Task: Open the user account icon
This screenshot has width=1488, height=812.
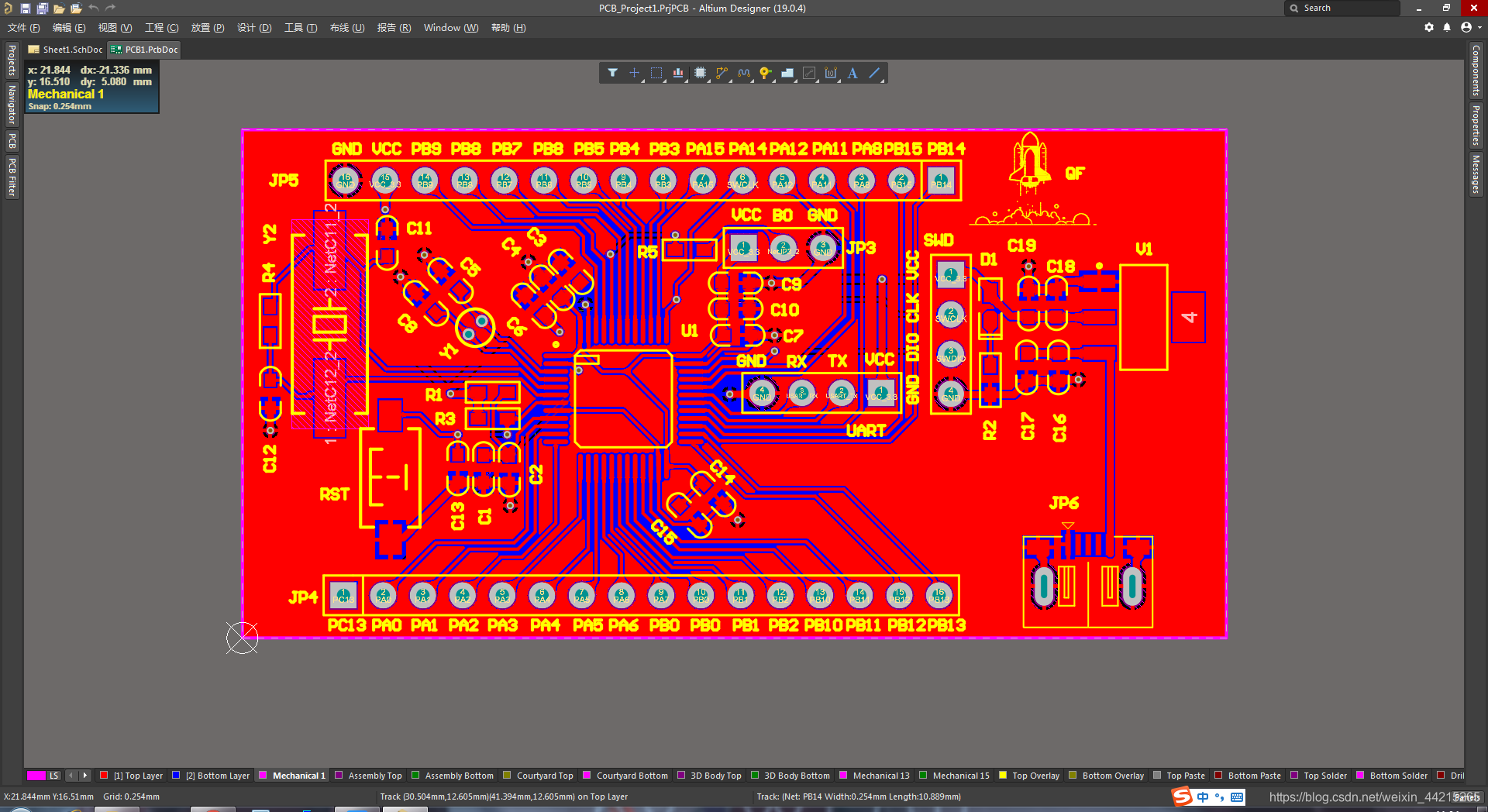Action: [x=1466, y=27]
